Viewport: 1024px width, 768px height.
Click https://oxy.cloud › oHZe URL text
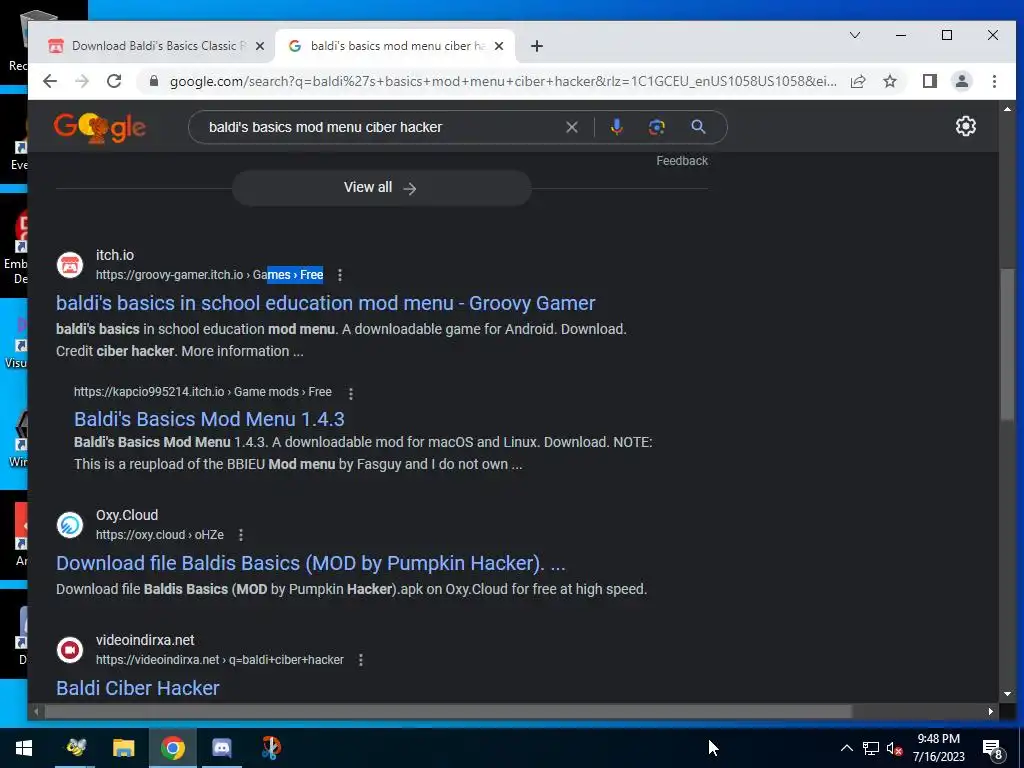[x=159, y=535]
